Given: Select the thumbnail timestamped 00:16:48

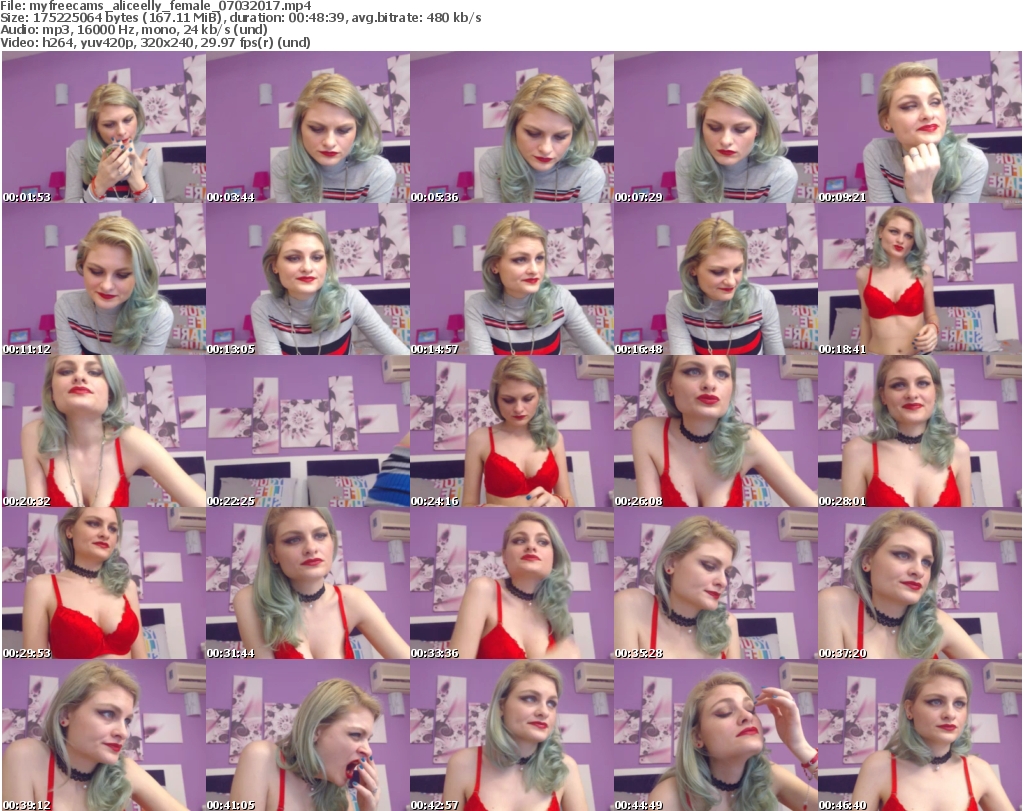Looking at the screenshot, I should (716, 279).
